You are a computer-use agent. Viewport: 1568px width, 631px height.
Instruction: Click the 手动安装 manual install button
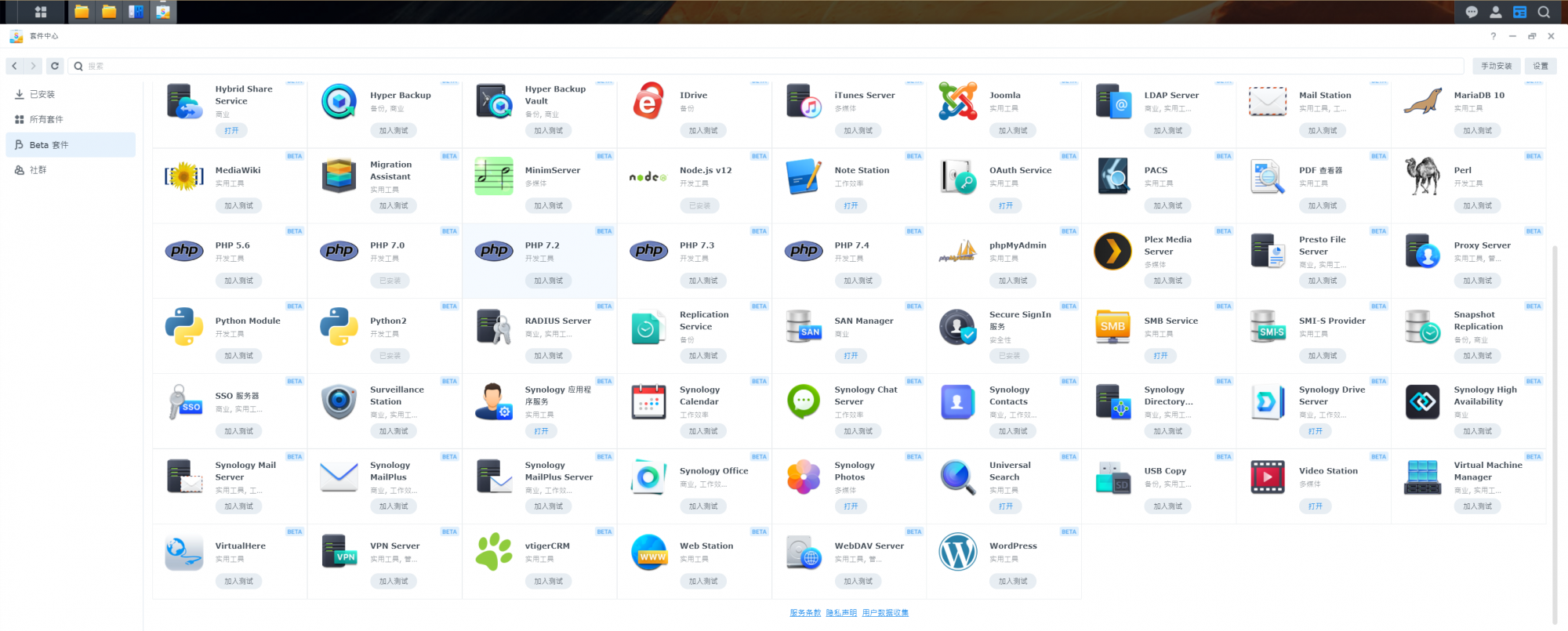[x=1496, y=66]
